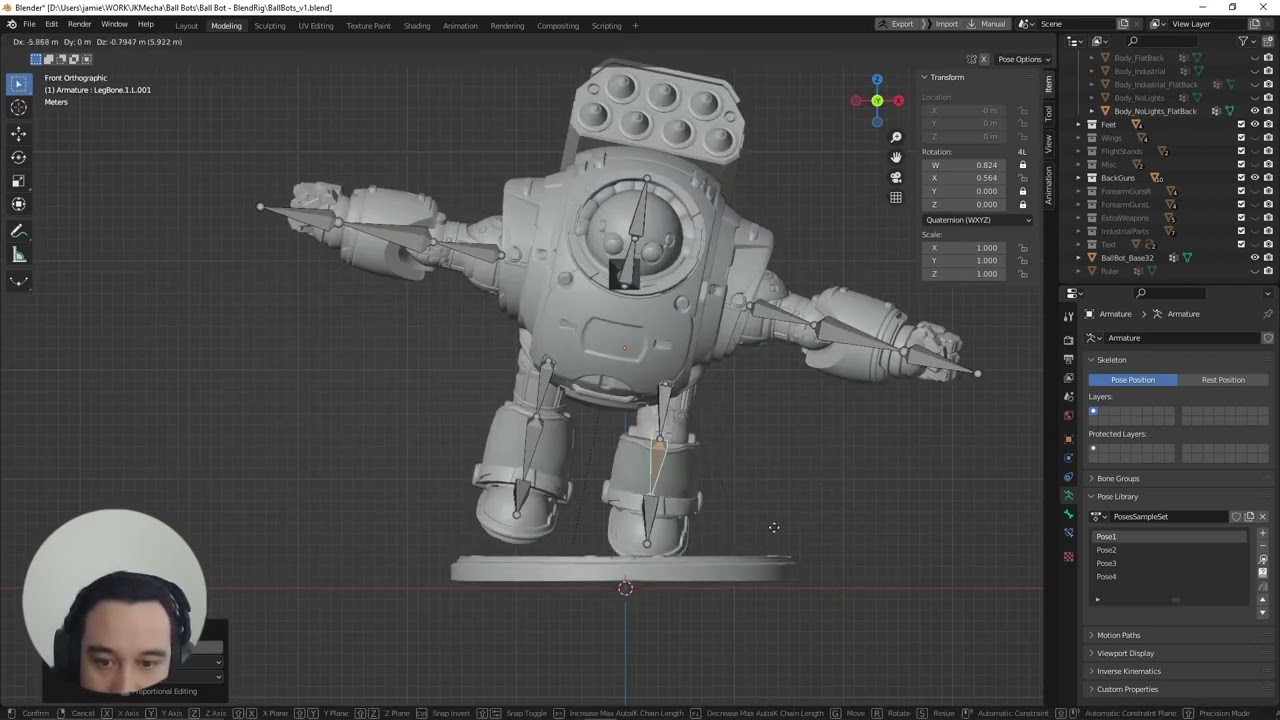Expand Custom Properties panel
The width and height of the screenshot is (1280, 720).
click(1127, 689)
